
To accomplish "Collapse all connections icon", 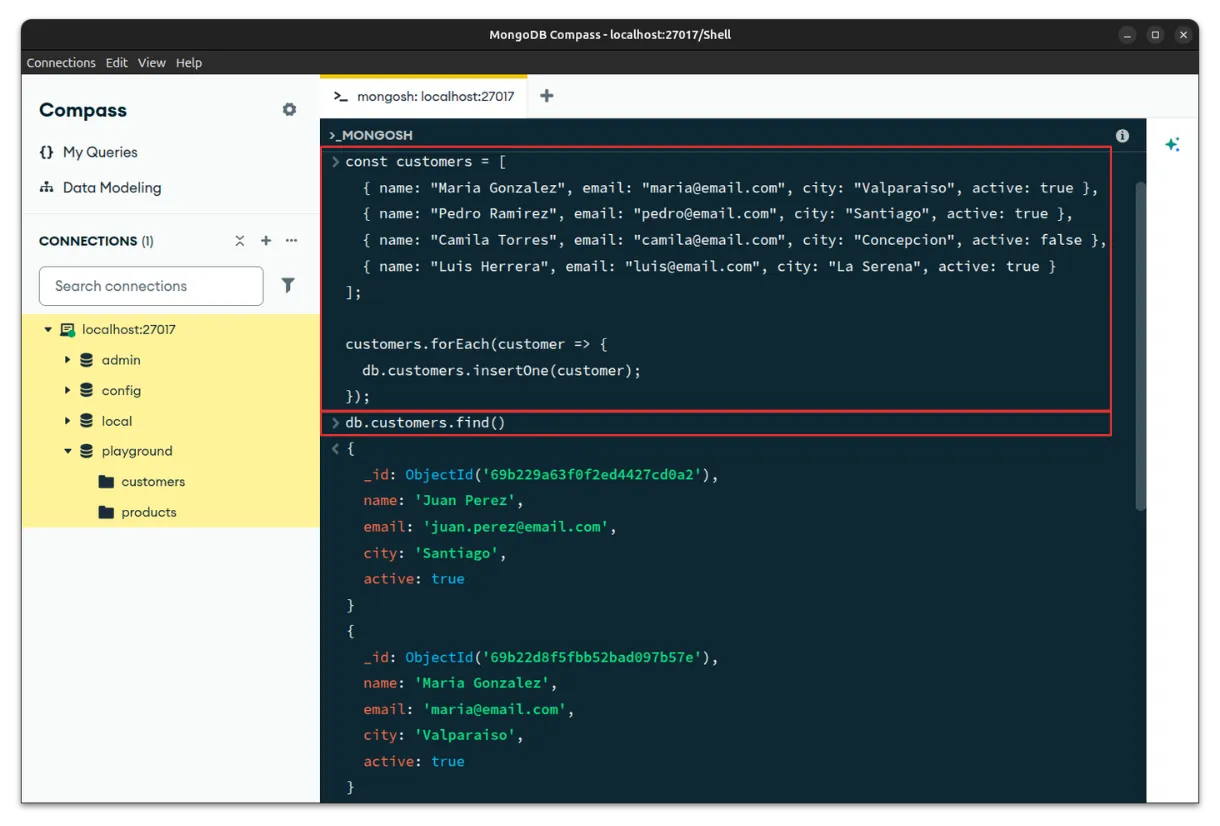I will [x=240, y=241].
